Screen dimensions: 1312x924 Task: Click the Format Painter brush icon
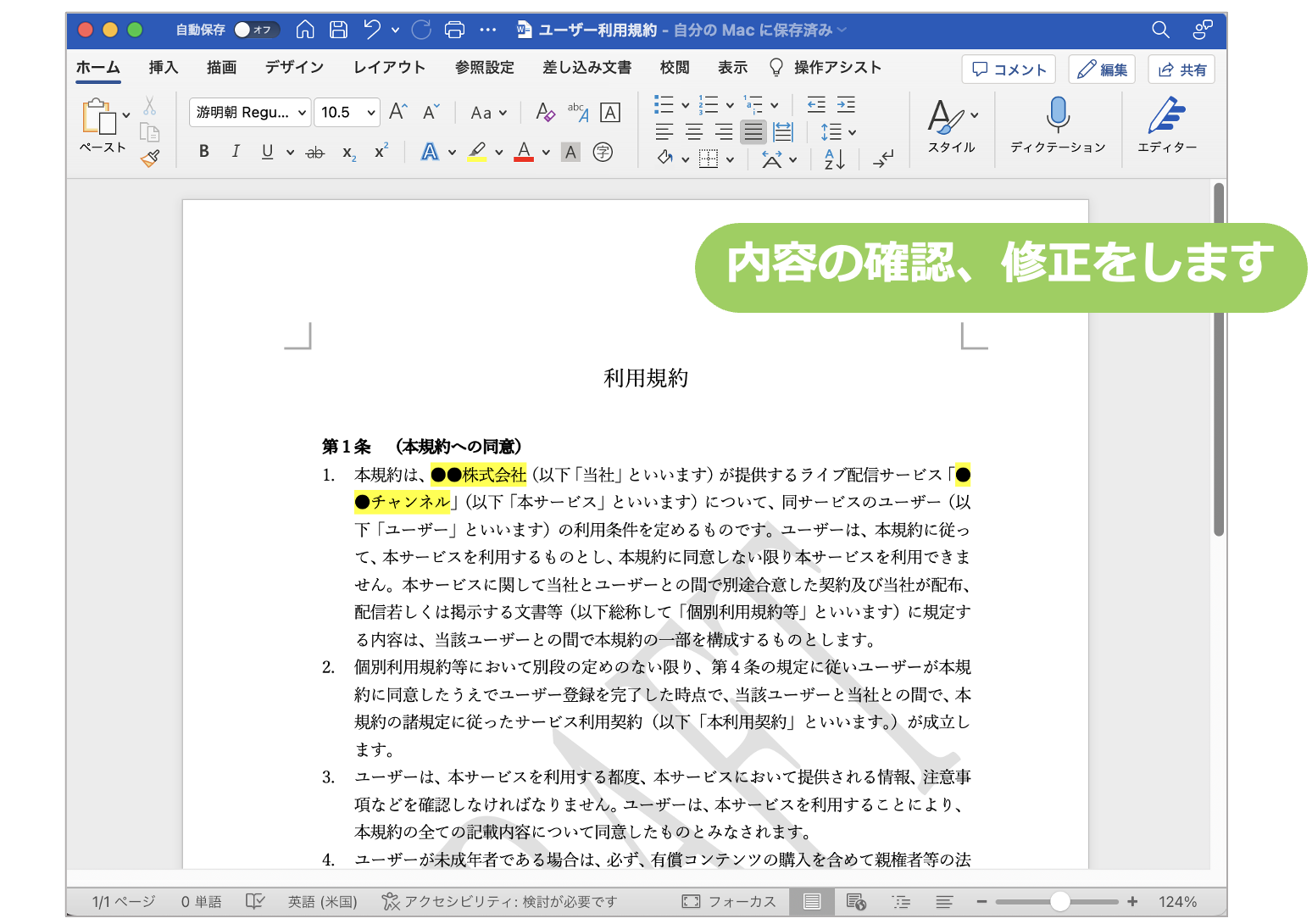150,158
